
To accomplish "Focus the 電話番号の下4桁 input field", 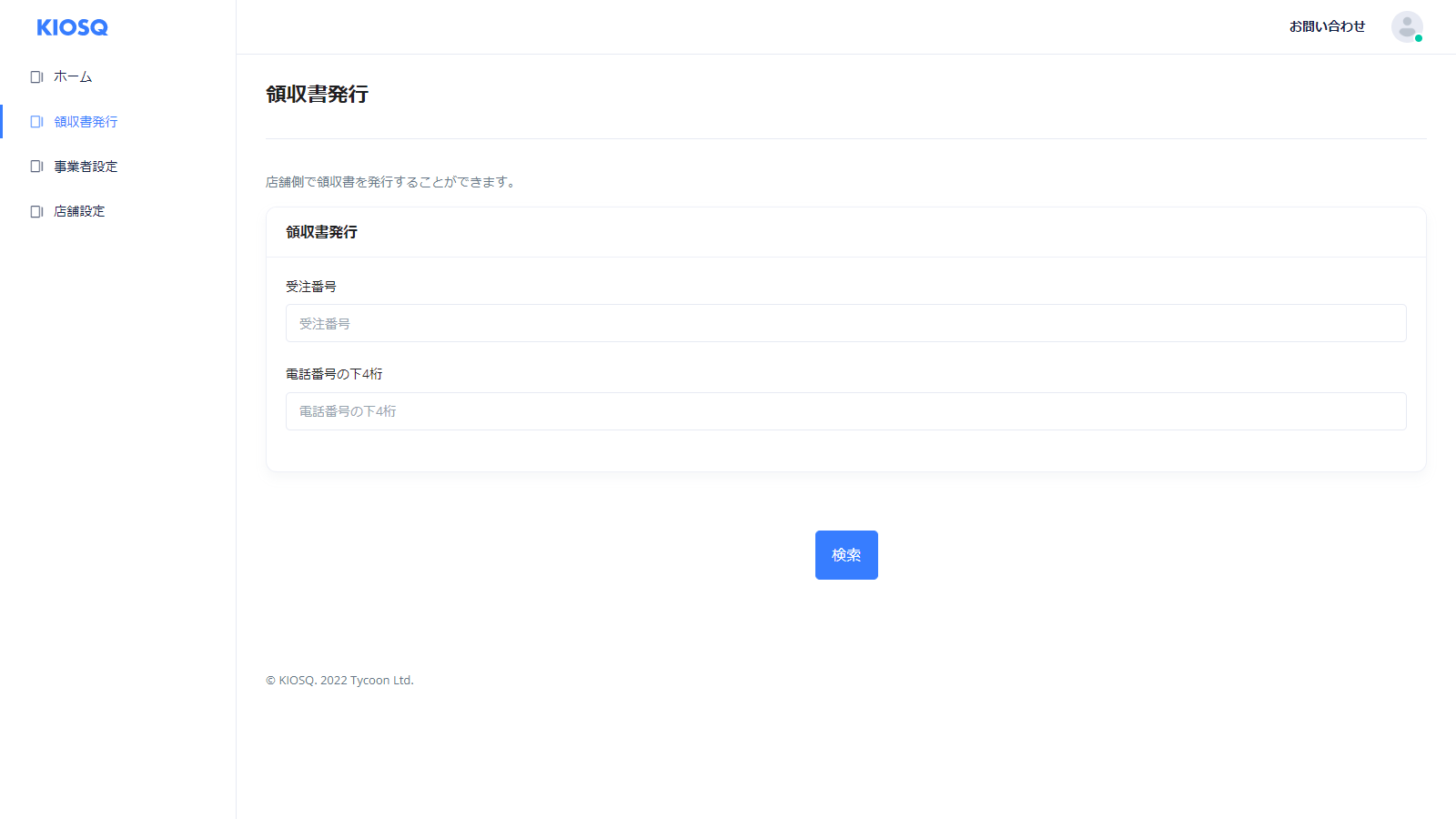I will pos(846,411).
